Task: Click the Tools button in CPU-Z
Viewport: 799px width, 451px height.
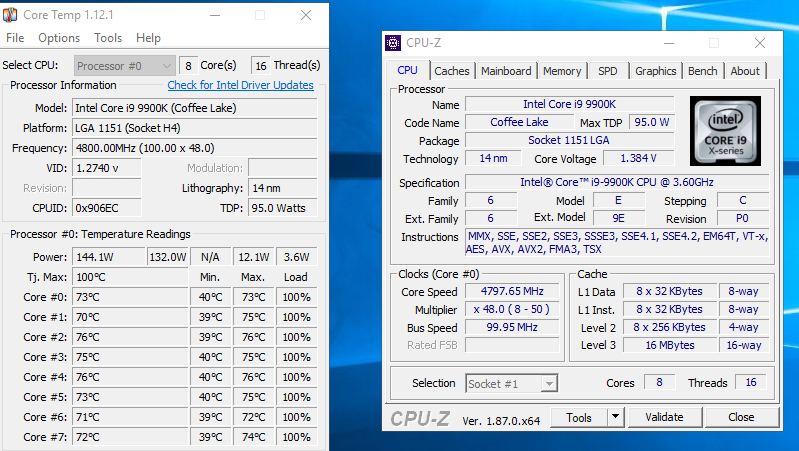Action: tap(579, 417)
